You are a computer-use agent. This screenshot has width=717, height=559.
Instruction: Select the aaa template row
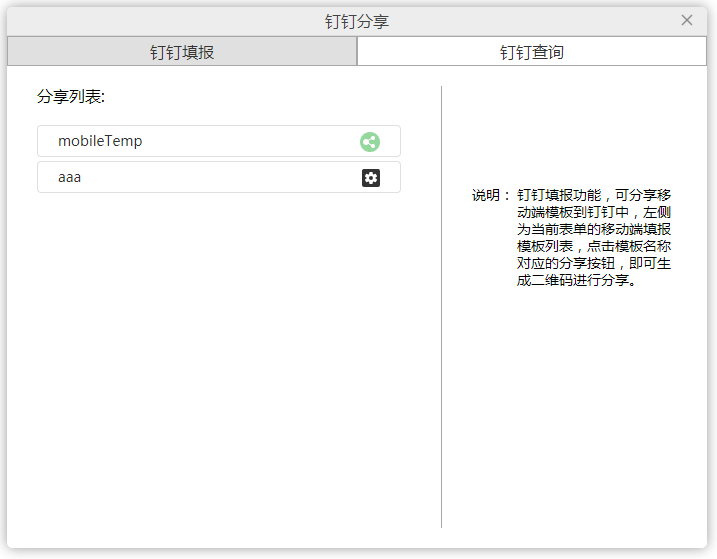tap(219, 177)
